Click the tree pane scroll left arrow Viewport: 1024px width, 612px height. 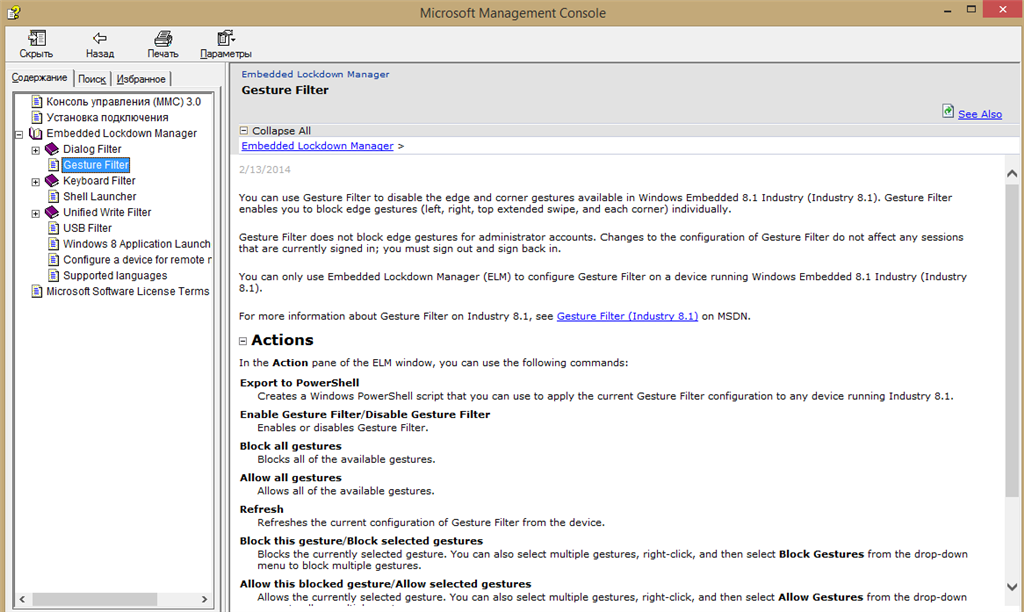22,599
